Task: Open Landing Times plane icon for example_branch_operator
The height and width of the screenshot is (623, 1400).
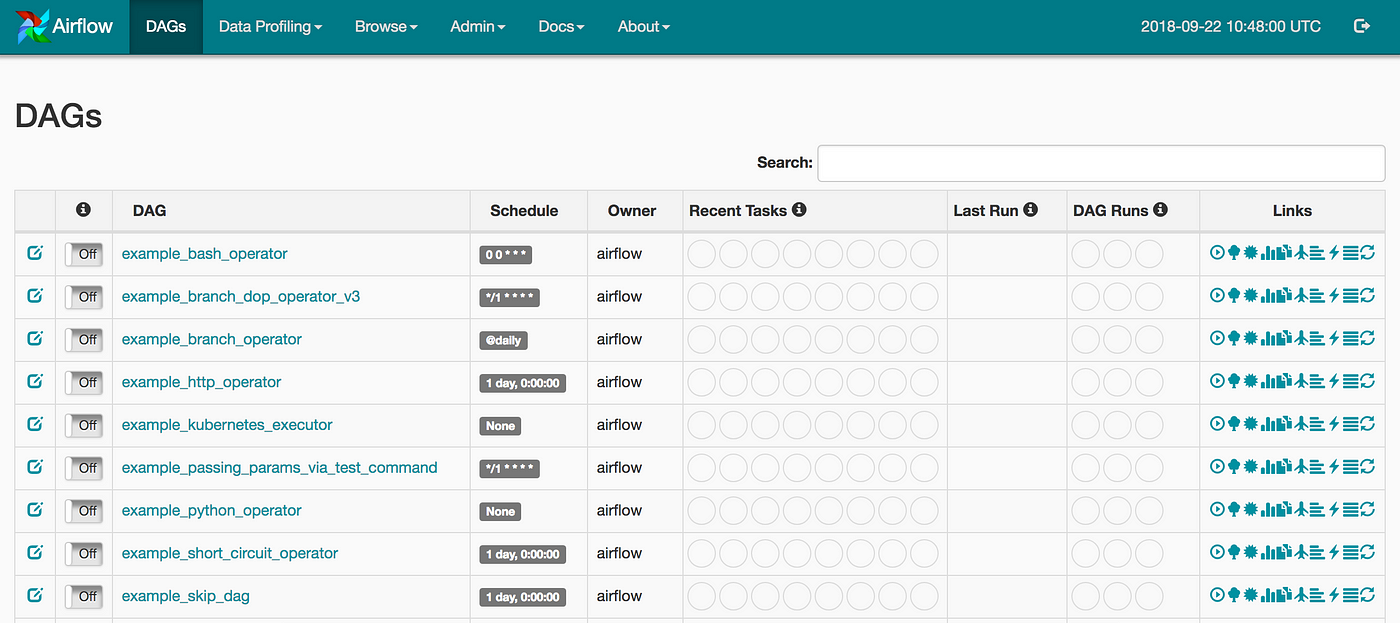Action: pos(1301,339)
